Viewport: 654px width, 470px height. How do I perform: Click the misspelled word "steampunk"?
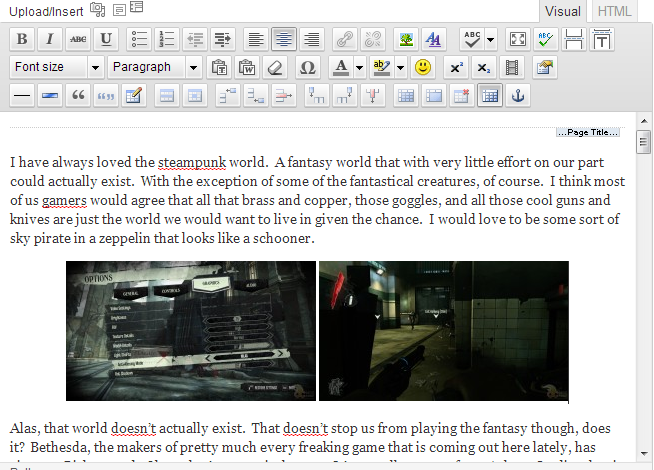[x=192, y=162]
